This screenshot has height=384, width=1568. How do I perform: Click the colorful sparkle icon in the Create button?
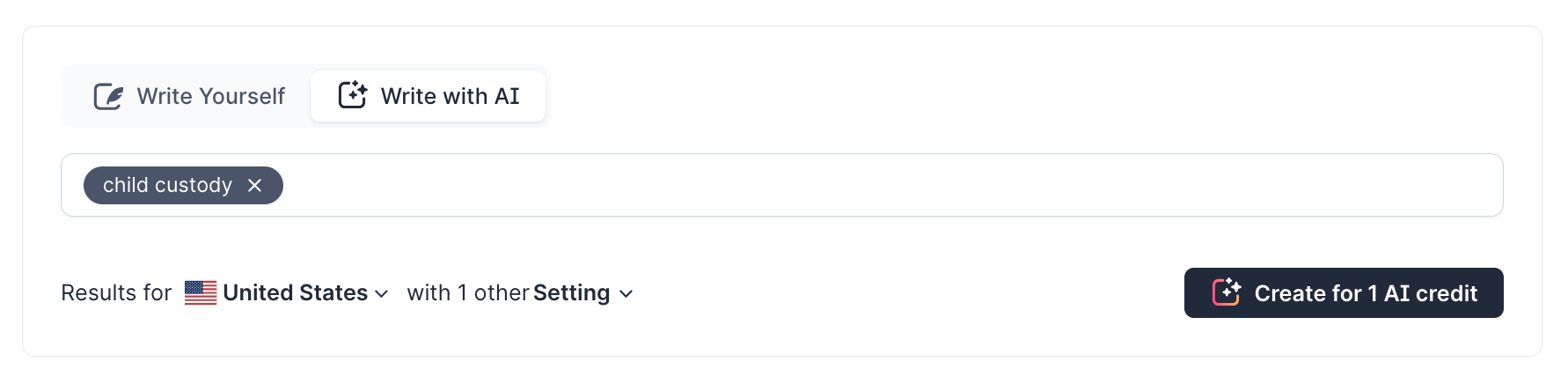1227,292
